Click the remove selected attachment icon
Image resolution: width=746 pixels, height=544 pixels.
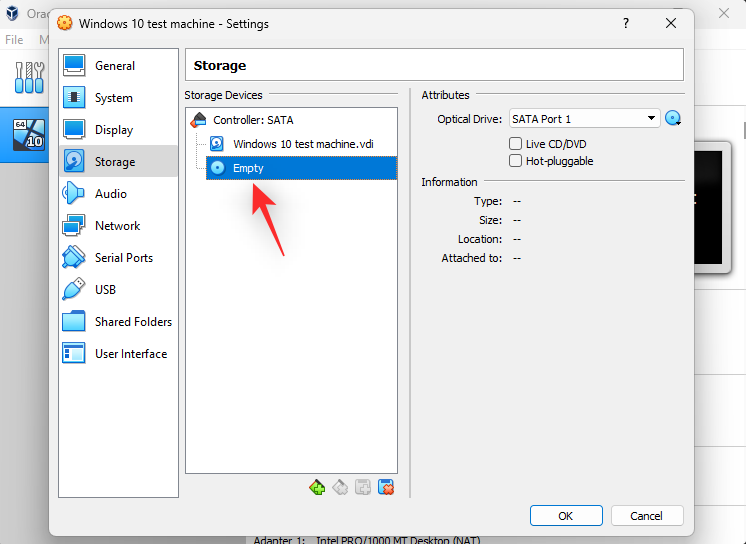pos(386,487)
